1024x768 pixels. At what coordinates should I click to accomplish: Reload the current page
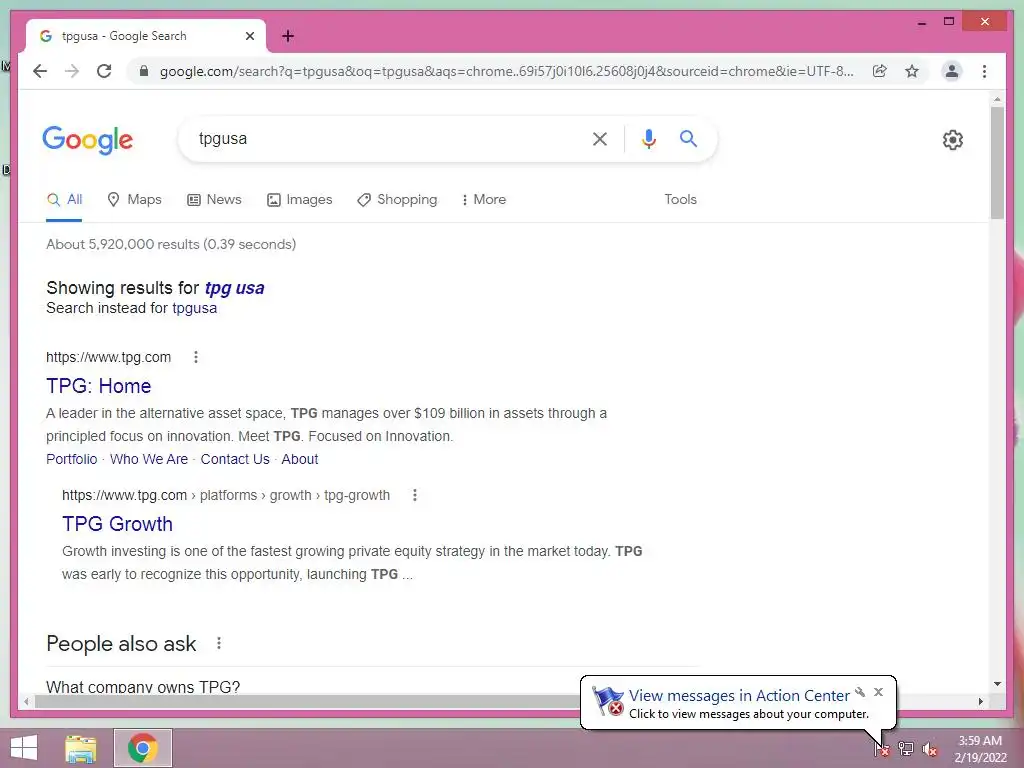coord(104,71)
